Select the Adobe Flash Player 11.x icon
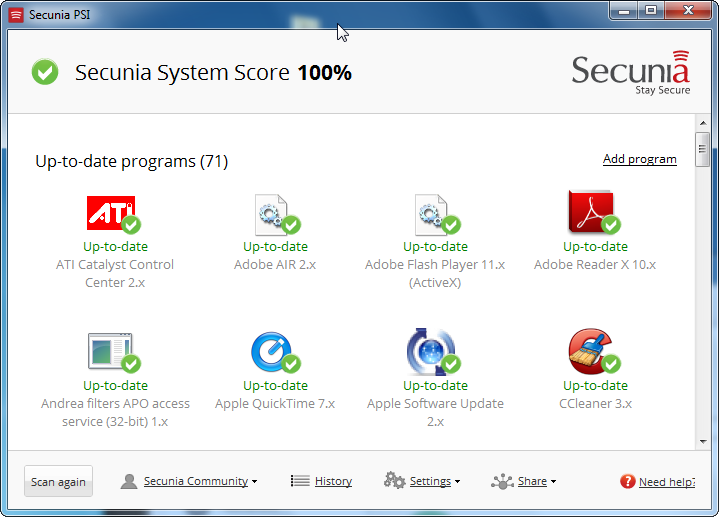The image size is (719, 517). tap(437, 215)
